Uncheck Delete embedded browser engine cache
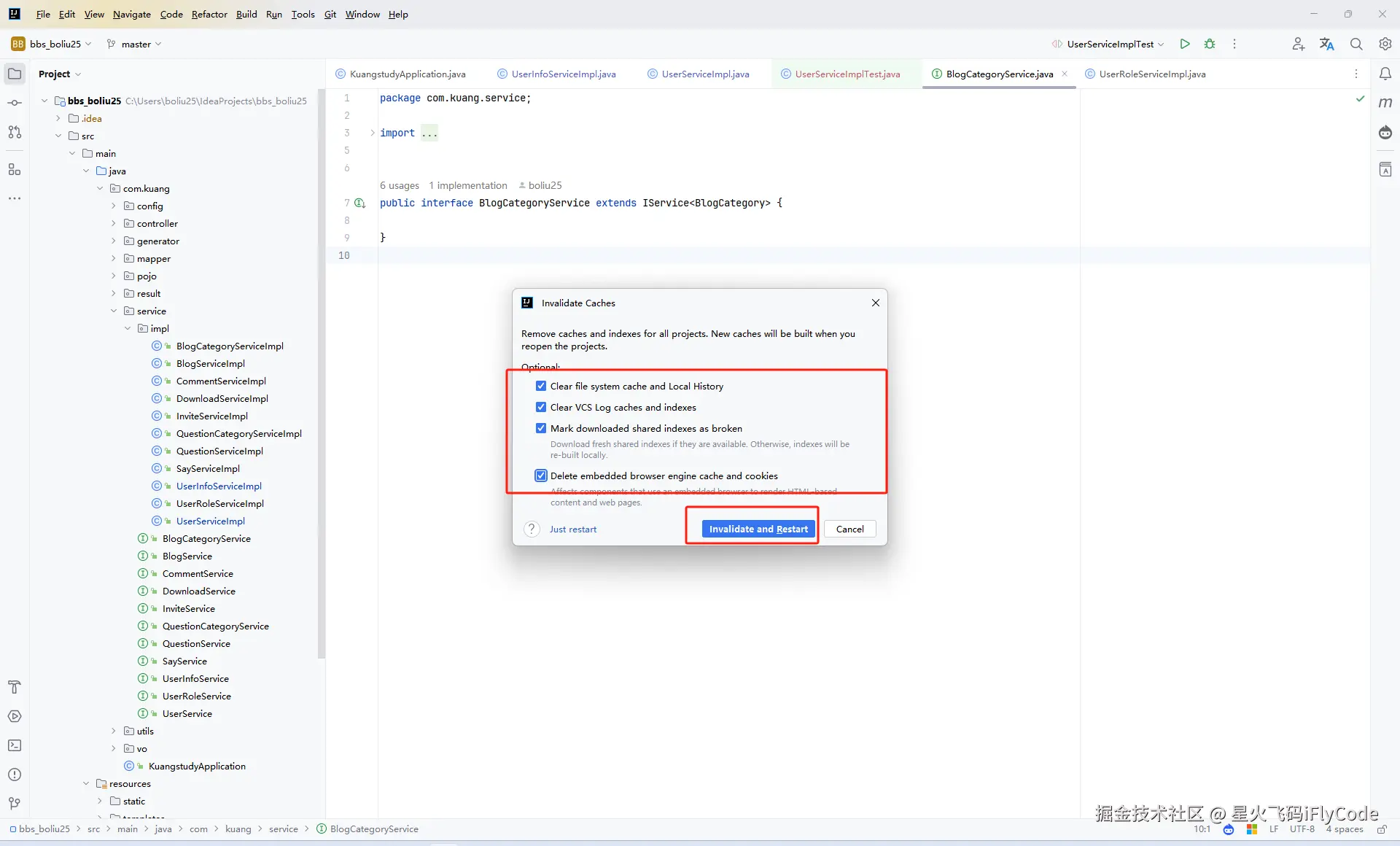 point(541,476)
